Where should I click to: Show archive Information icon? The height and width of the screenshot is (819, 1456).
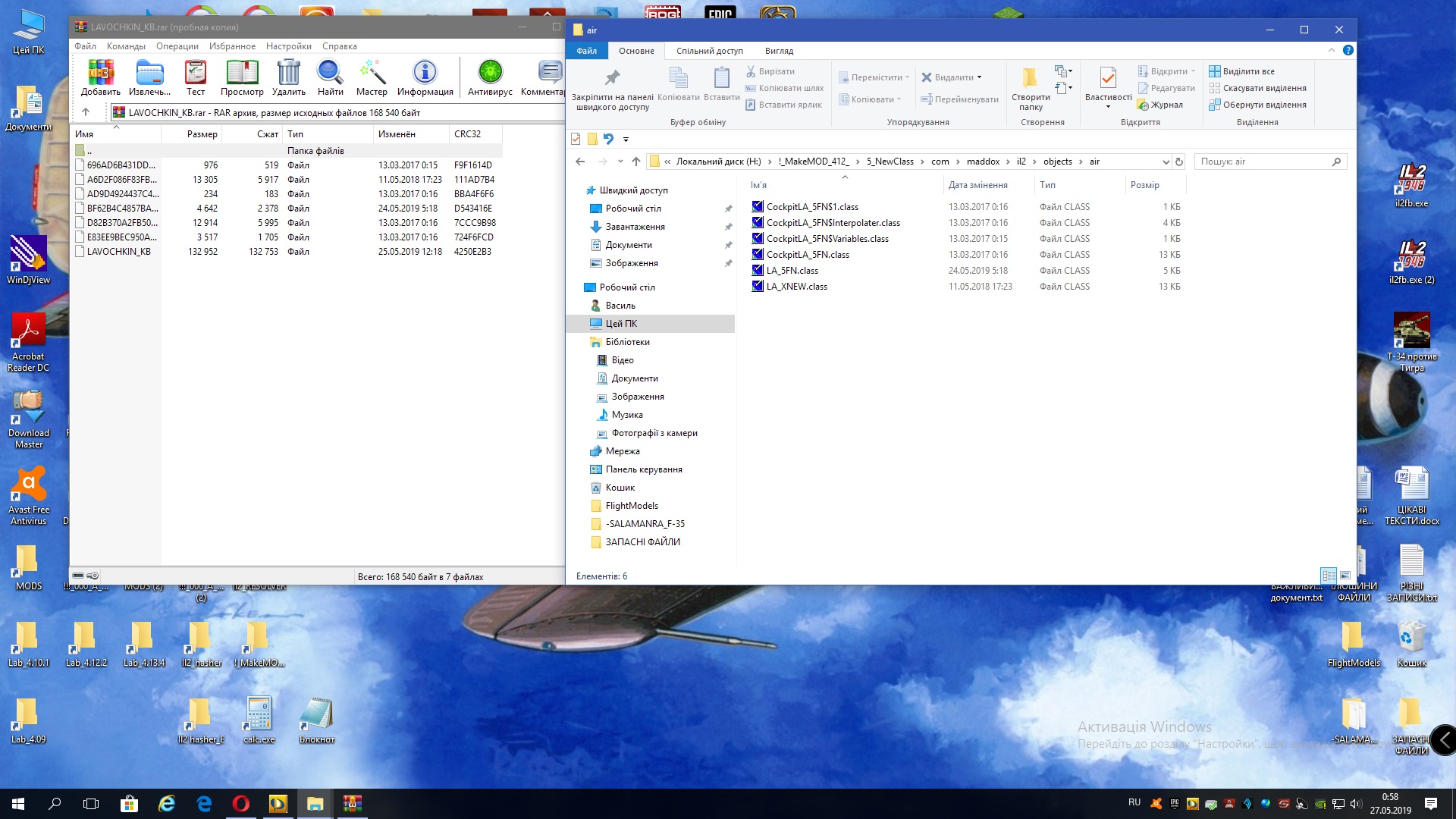425,74
